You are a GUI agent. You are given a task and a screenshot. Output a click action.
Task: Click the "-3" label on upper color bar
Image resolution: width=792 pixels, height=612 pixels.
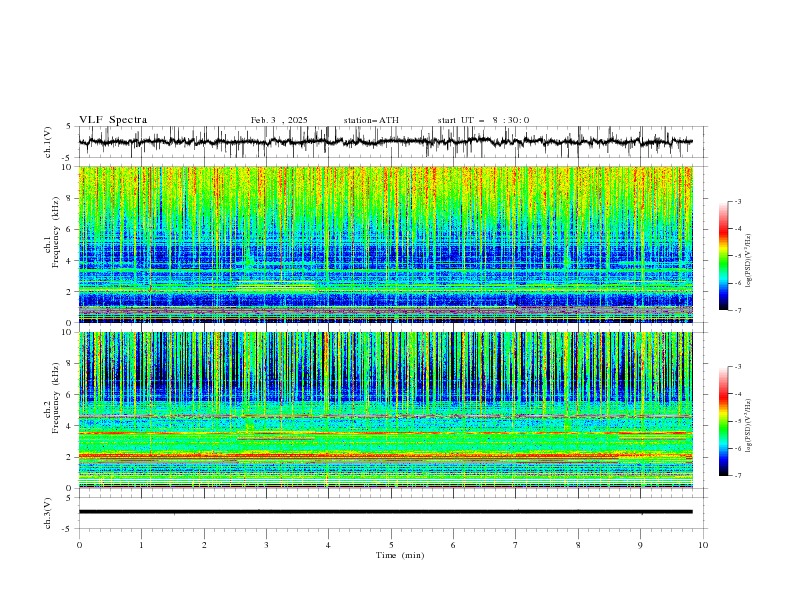tap(737, 201)
